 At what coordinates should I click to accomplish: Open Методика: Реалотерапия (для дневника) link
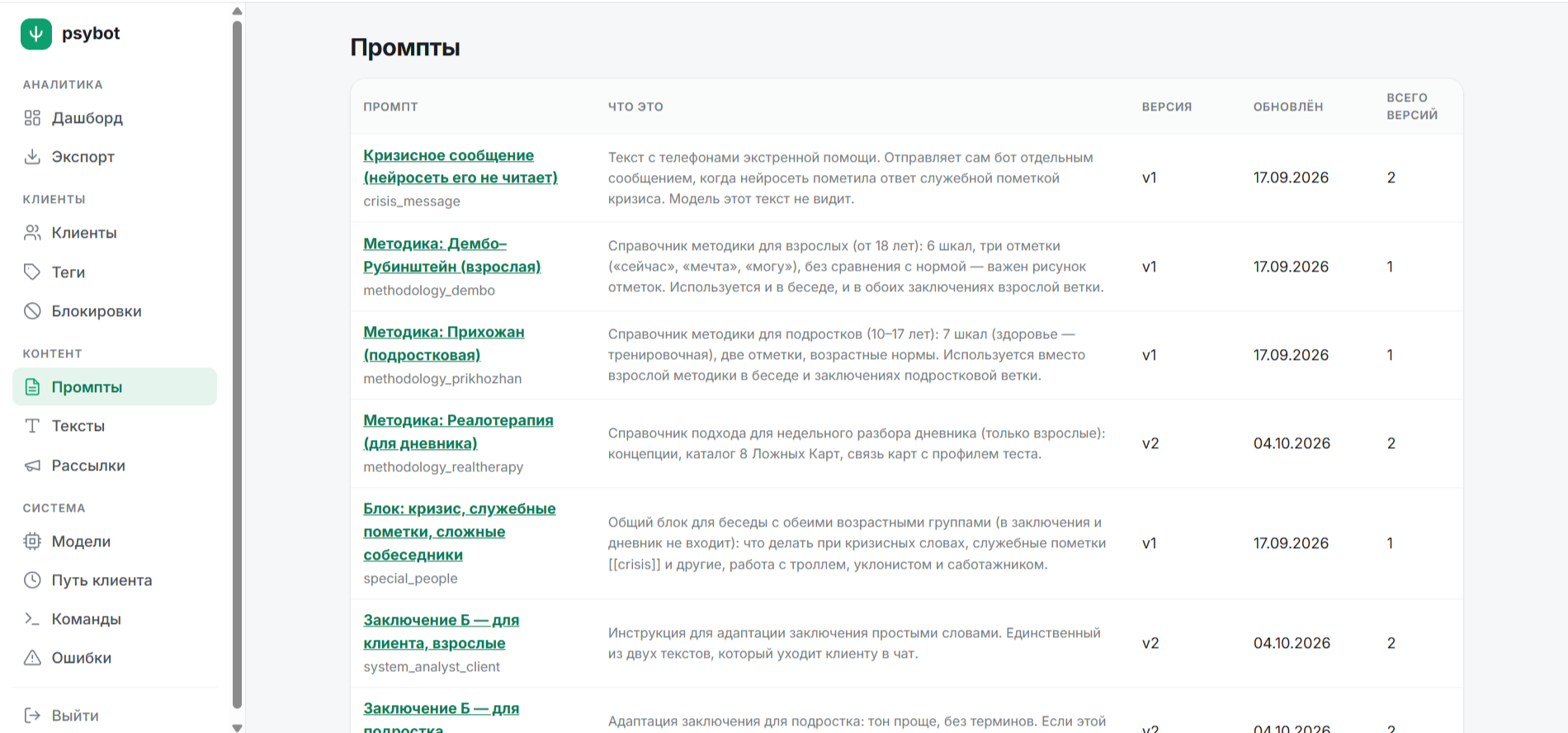[459, 432]
